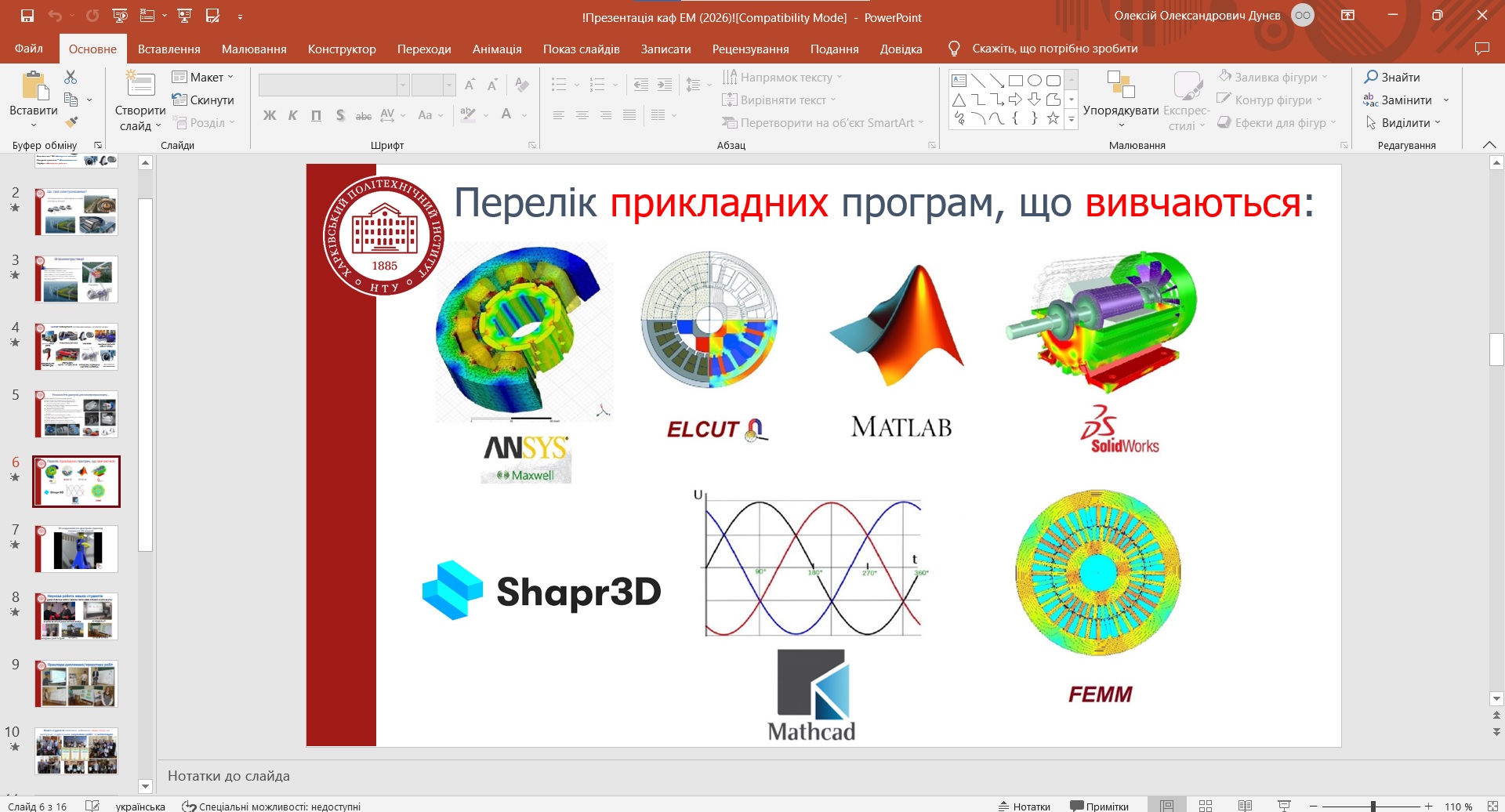The width and height of the screenshot is (1505, 812).
Task: Click the Упорядкувати arrange icon
Action: (1120, 85)
